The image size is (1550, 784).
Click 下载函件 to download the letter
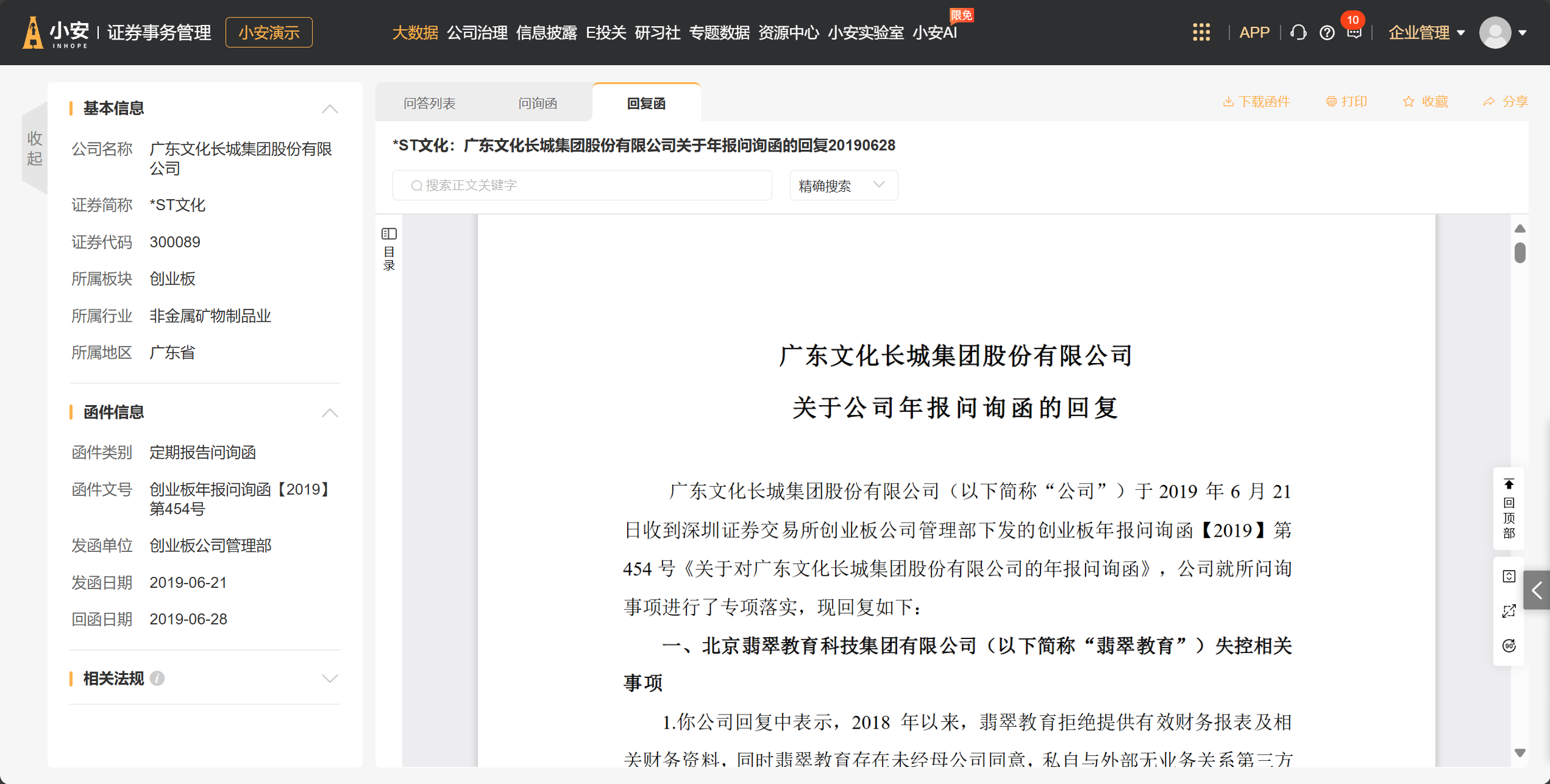pos(1256,102)
